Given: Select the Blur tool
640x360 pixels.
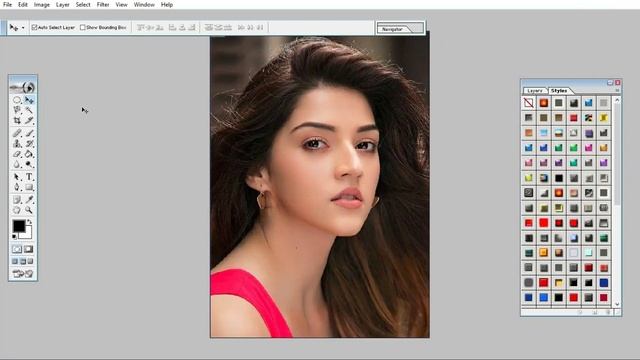Looking at the screenshot, I should [x=17, y=164].
